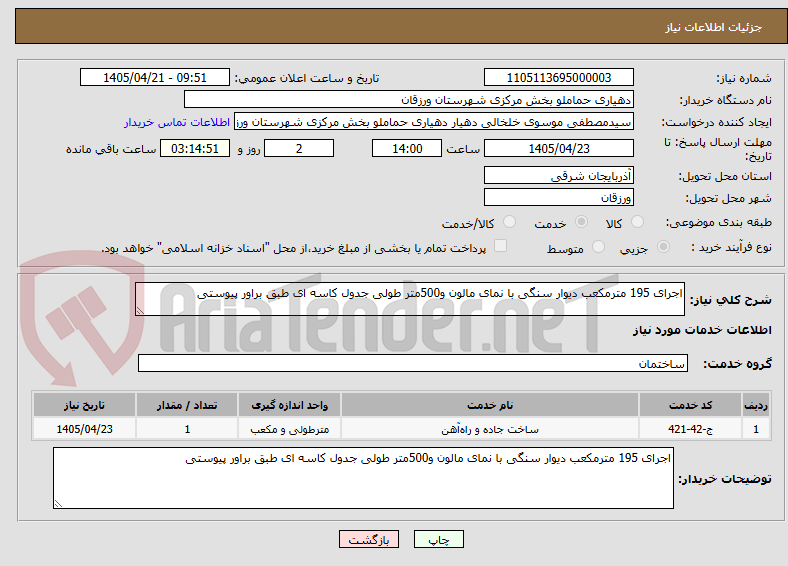
Task: Click delivery province field آذربایجان شرقی
Action: pyautogui.click(x=558, y=175)
